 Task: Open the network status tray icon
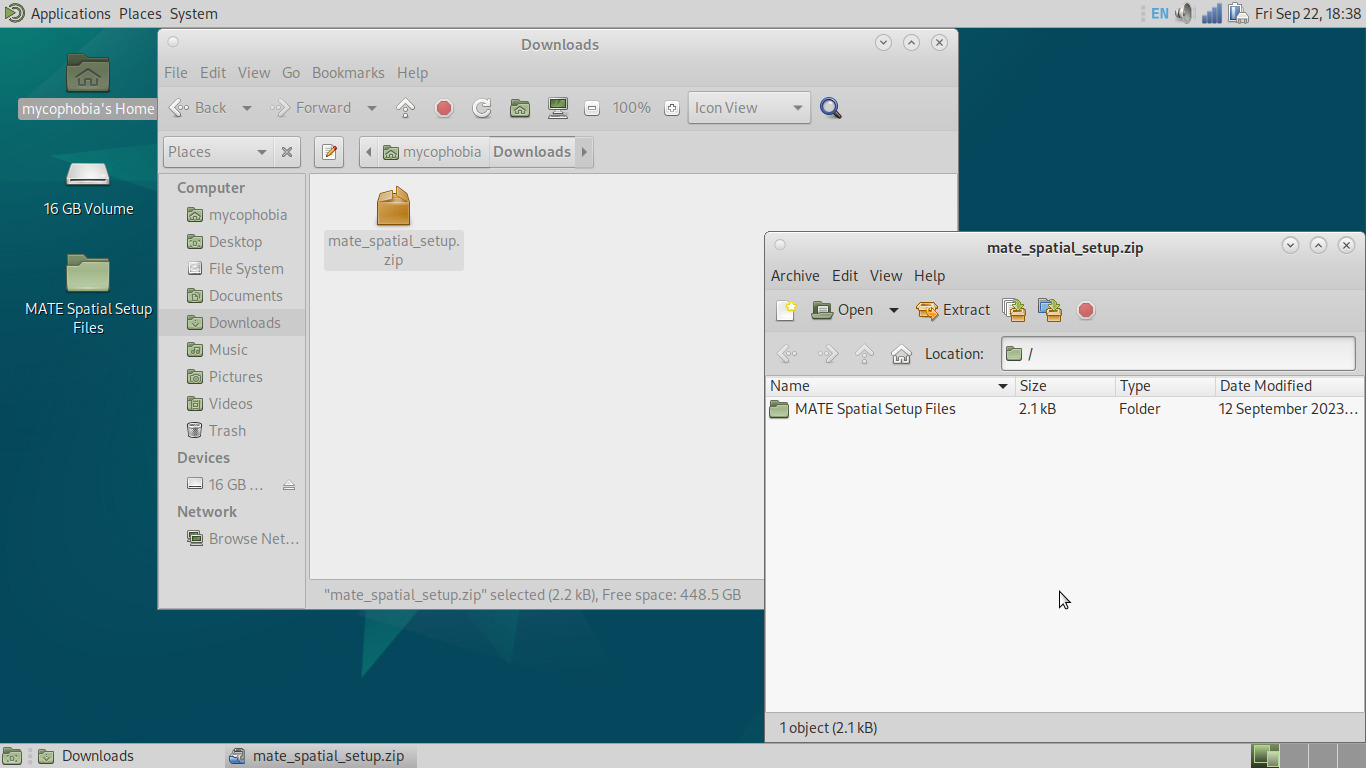[1212, 14]
